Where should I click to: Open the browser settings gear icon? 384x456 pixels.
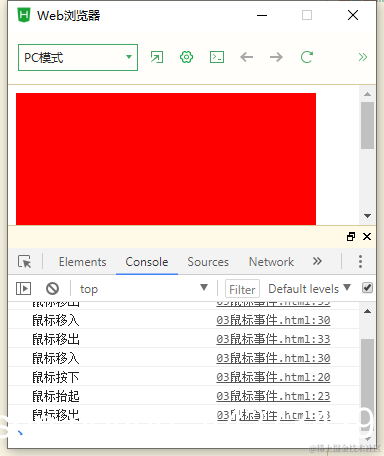[x=186, y=57]
